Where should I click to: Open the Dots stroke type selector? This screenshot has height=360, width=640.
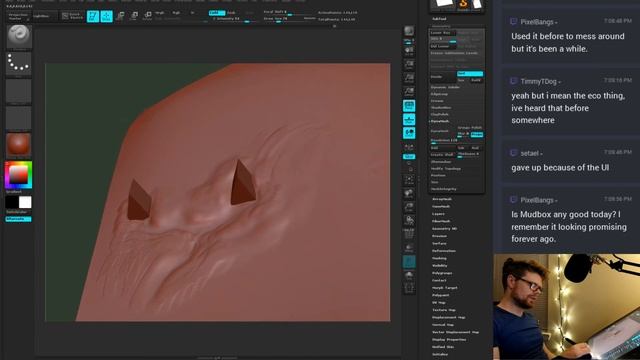click(x=18, y=63)
